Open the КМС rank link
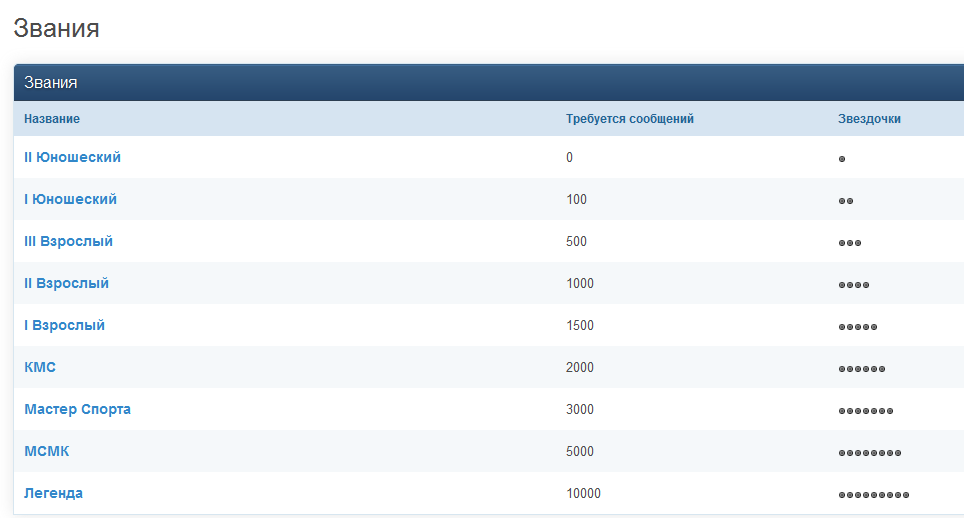Screen dimensions: 964x518 point(40,367)
